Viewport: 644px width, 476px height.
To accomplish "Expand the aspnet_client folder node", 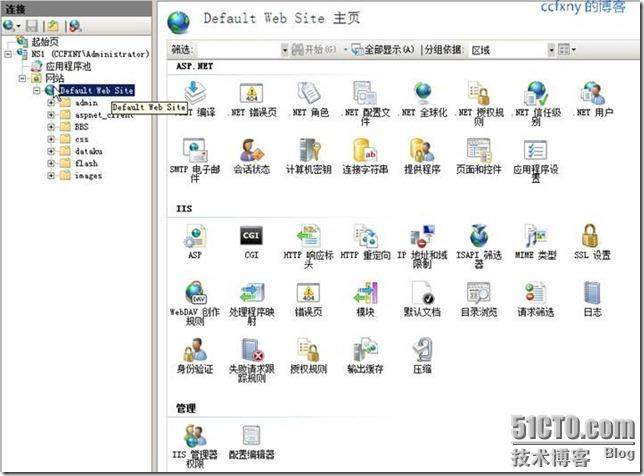I will click(x=51, y=115).
